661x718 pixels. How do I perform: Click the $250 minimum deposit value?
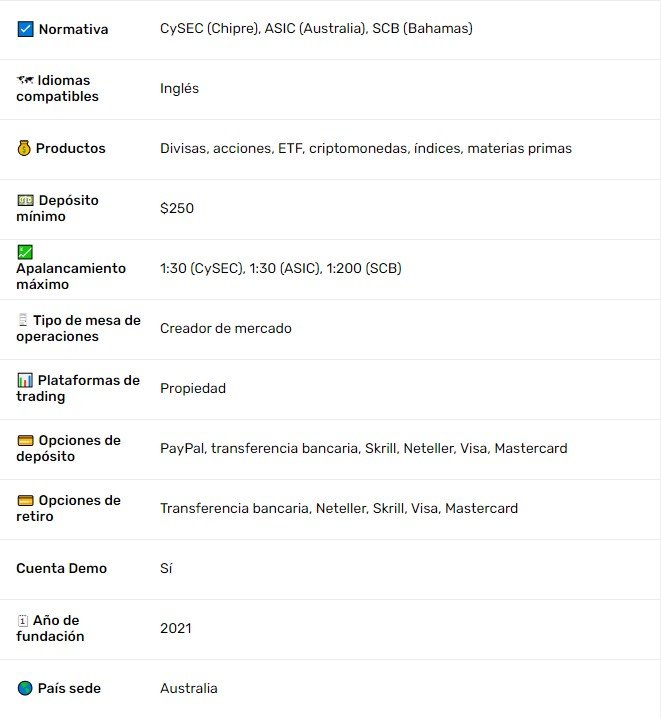click(177, 208)
